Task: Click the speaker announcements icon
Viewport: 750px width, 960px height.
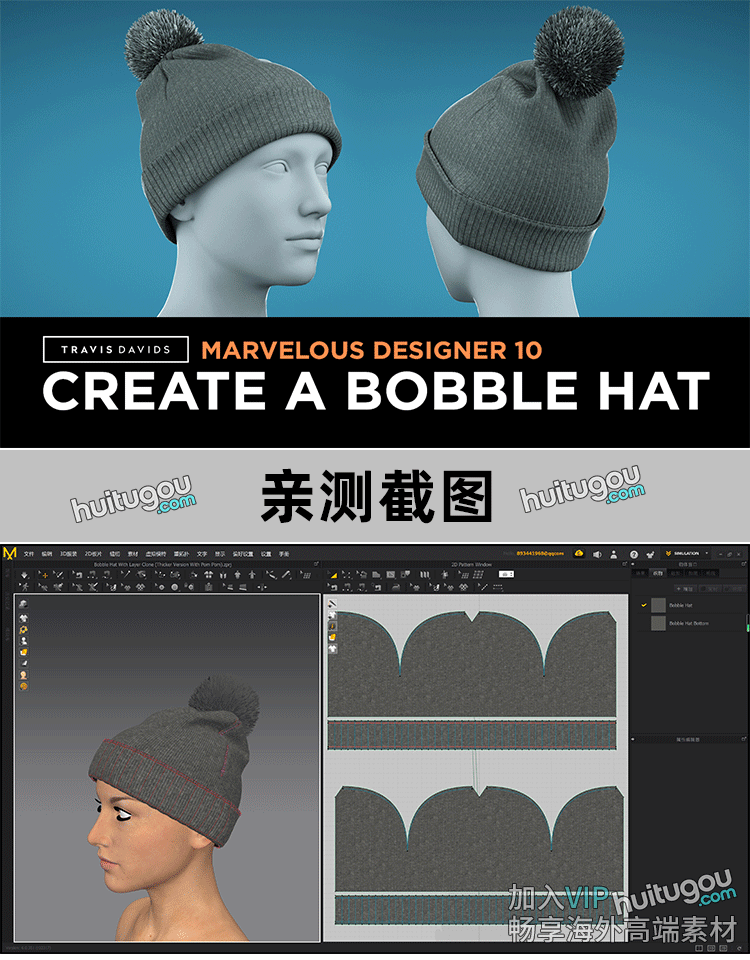Action: tap(596, 553)
